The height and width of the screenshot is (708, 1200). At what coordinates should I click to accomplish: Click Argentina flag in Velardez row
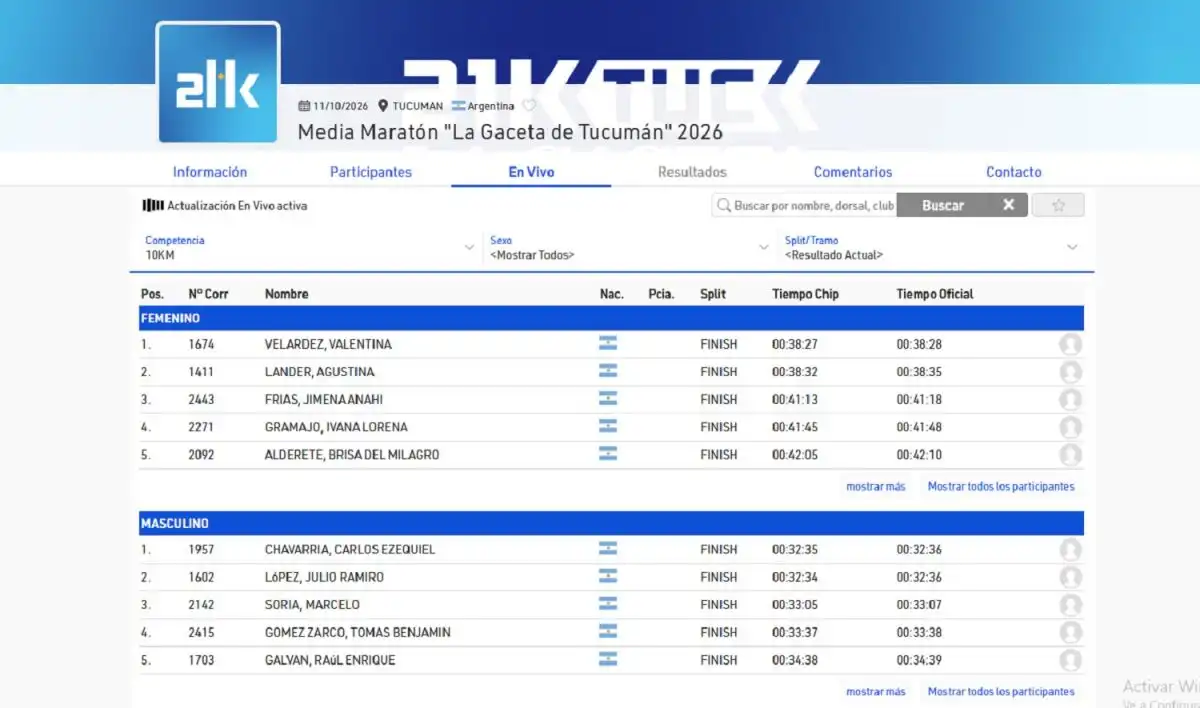click(x=607, y=343)
